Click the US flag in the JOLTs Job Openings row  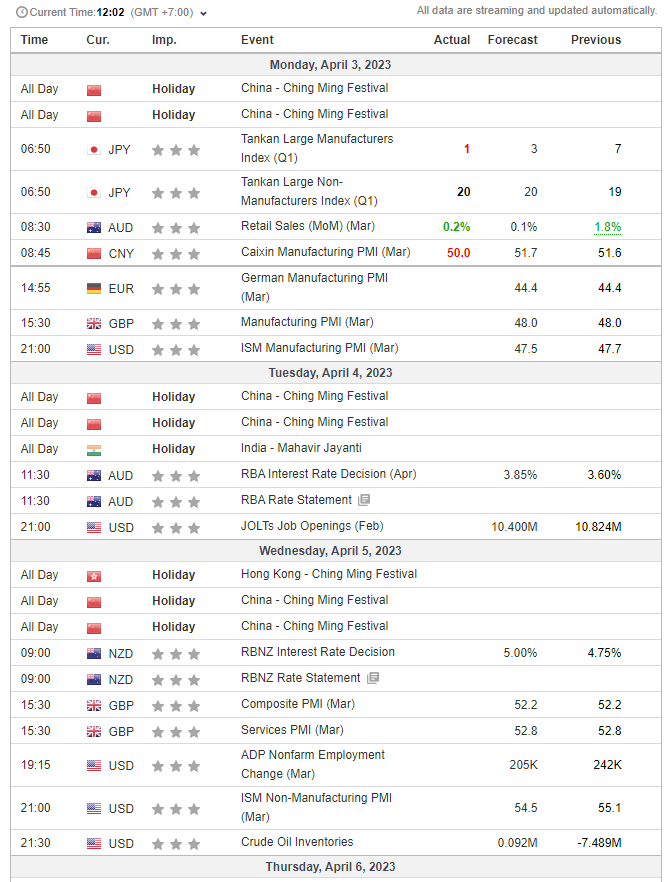(94, 528)
